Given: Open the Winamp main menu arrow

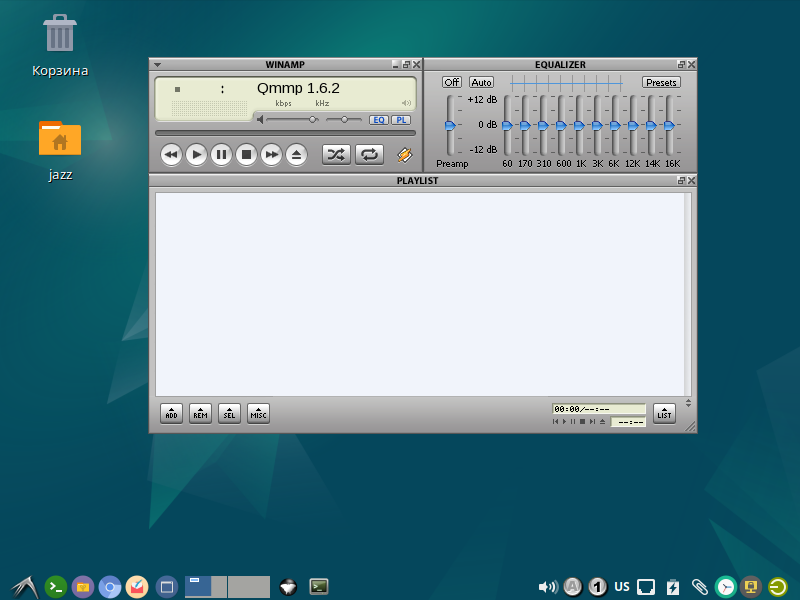Looking at the screenshot, I should point(158,65).
